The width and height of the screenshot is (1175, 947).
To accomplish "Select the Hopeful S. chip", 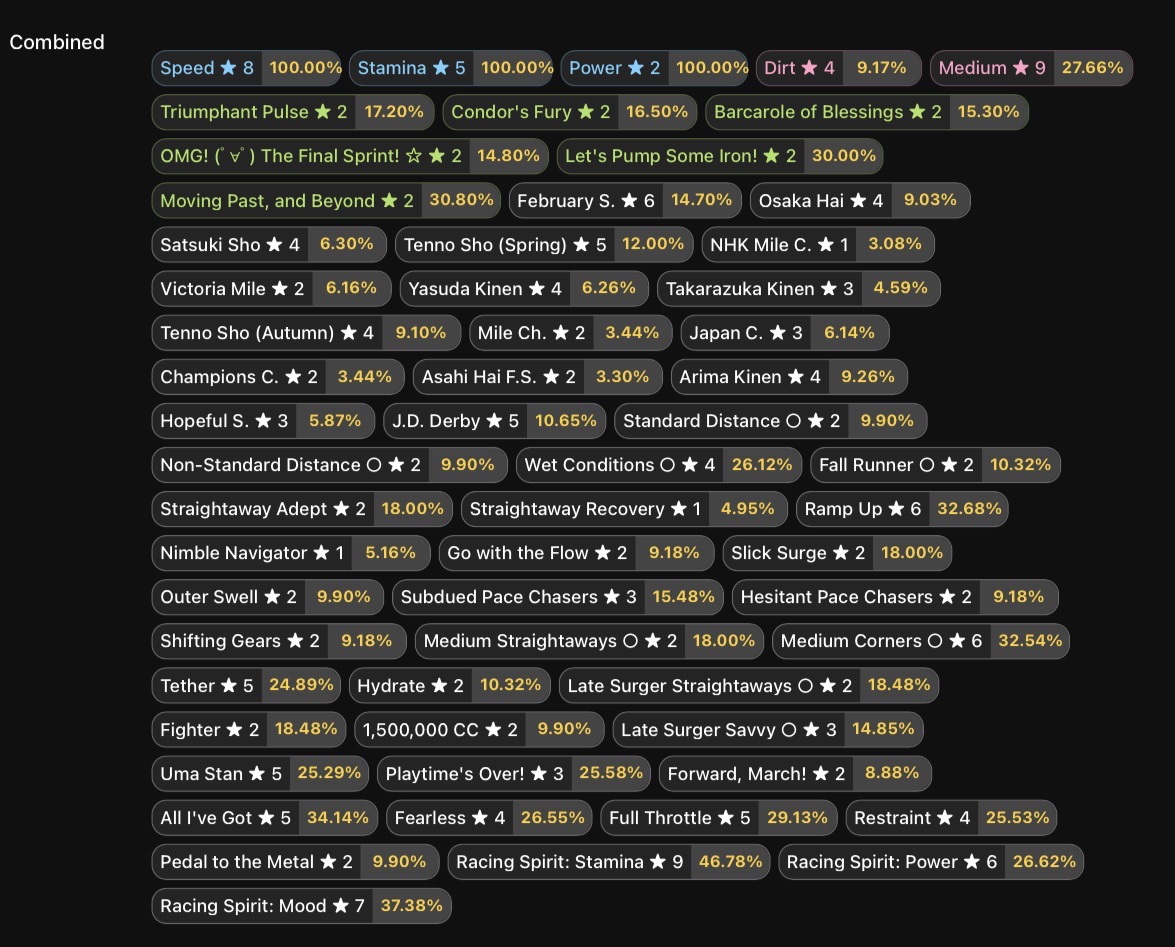I will point(263,421).
